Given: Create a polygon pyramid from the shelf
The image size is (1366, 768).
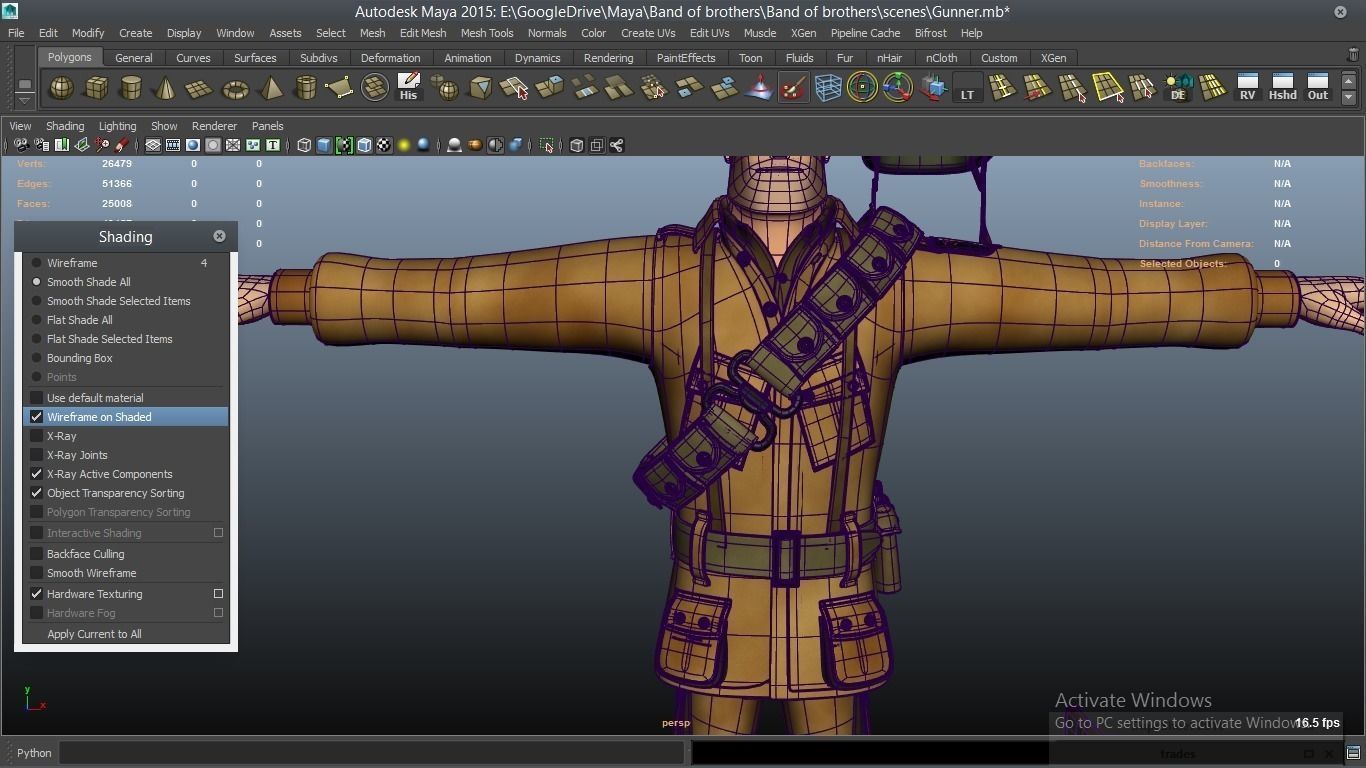Looking at the screenshot, I should (270, 88).
